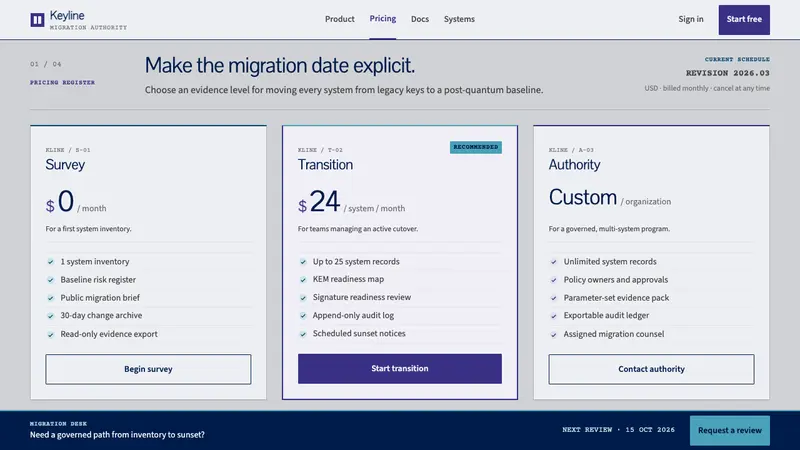This screenshot has width=800, height=450.
Task: Click 'For a governed, multi-system program.' text
Action: (609, 229)
